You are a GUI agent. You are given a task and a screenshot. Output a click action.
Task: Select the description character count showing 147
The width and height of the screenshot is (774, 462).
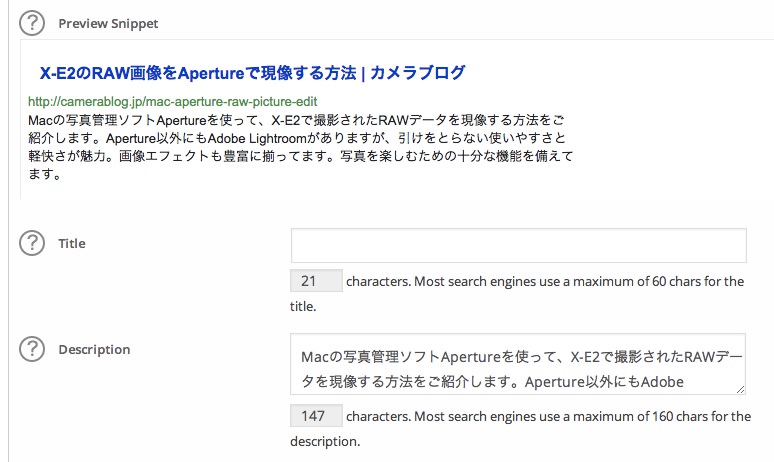pos(316,416)
